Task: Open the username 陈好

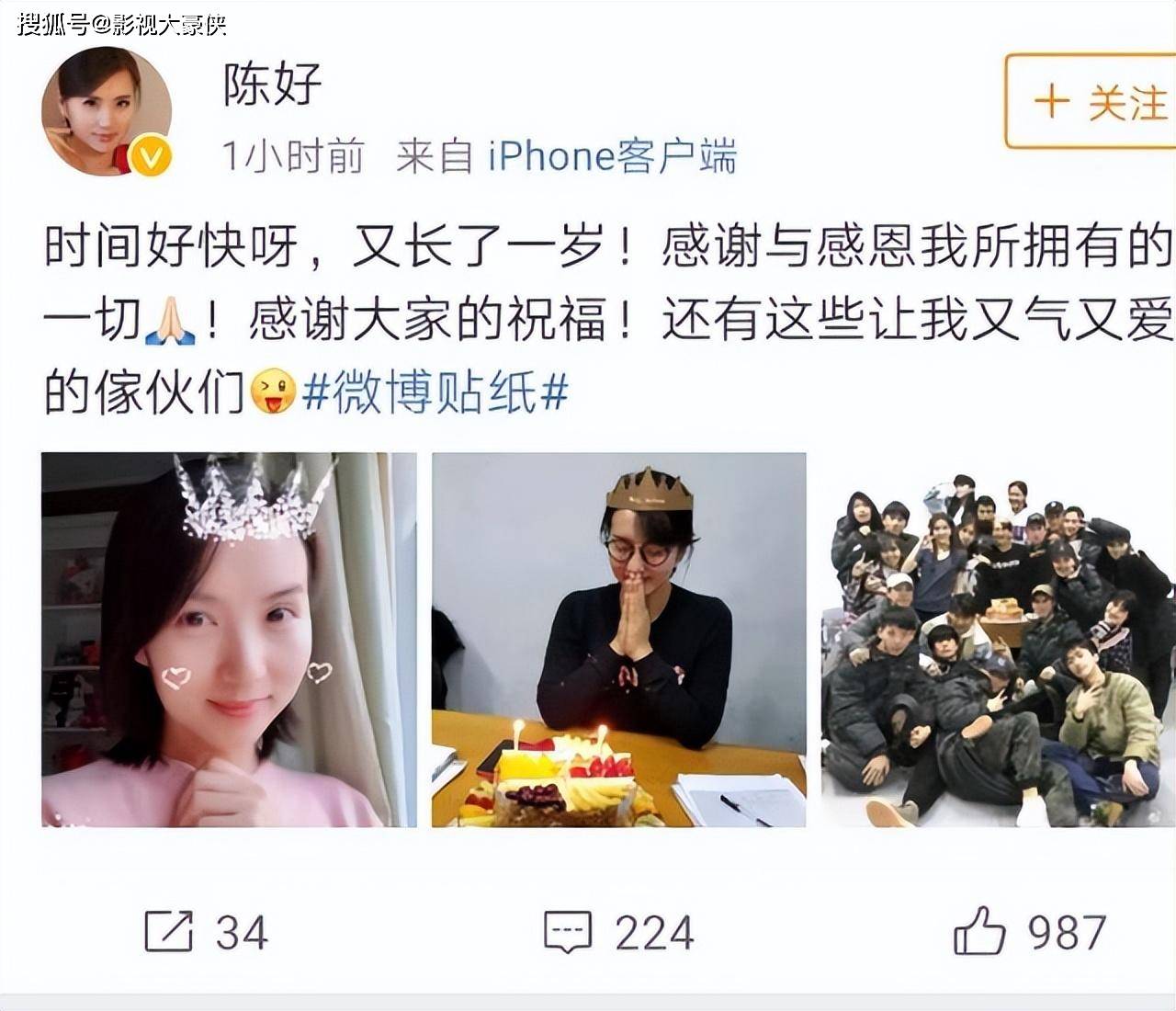Action: (273, 84)
